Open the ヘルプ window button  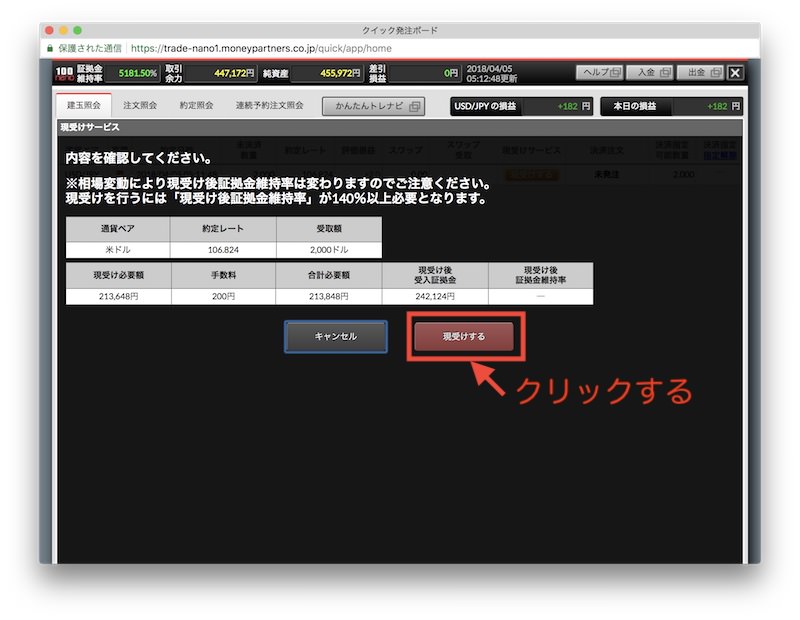(x=600, y=72)
